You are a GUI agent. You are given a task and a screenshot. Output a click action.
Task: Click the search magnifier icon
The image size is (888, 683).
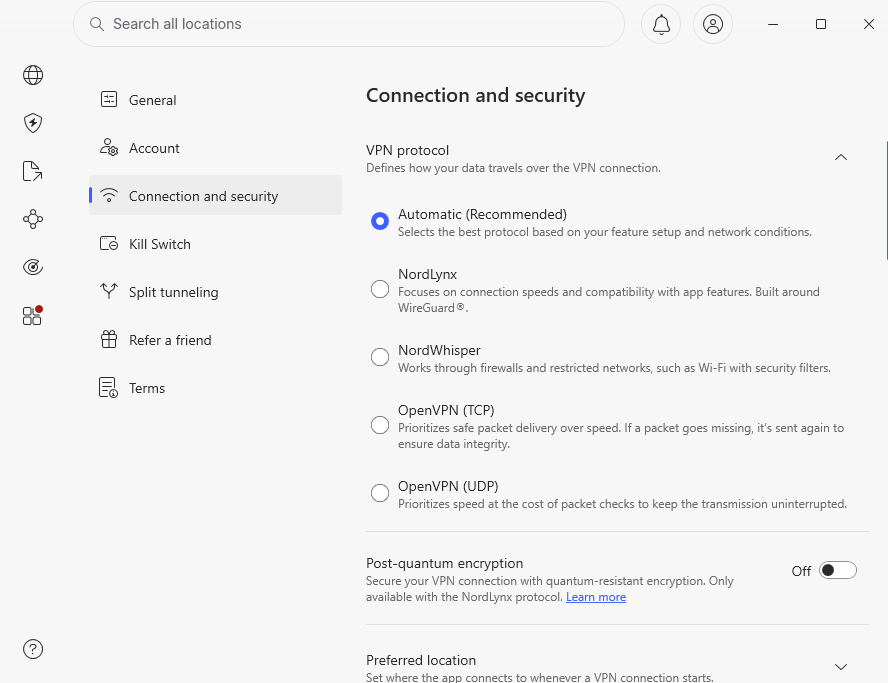(x=97, y=24)
